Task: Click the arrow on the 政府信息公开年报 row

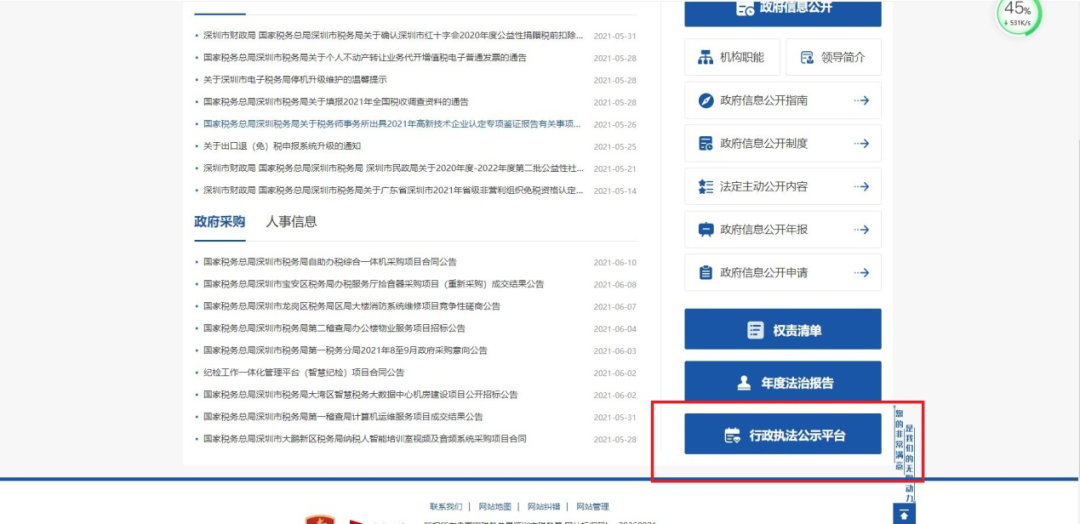Action: coord(861,229)
